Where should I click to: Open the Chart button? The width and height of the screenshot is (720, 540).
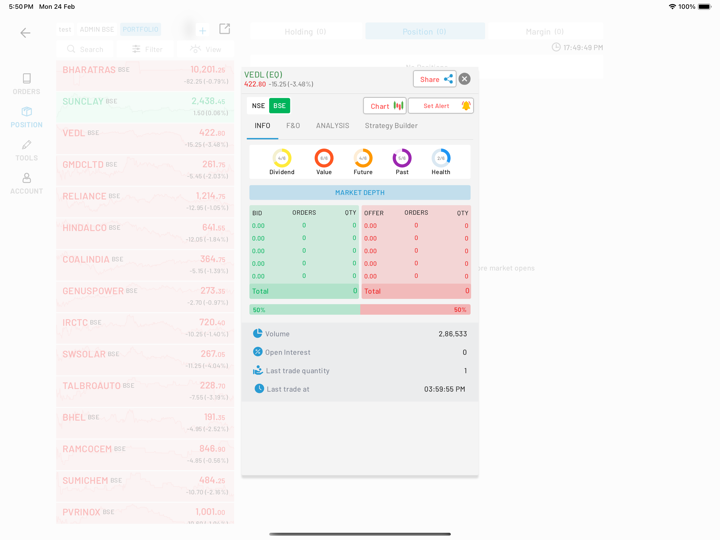(384, 106)
